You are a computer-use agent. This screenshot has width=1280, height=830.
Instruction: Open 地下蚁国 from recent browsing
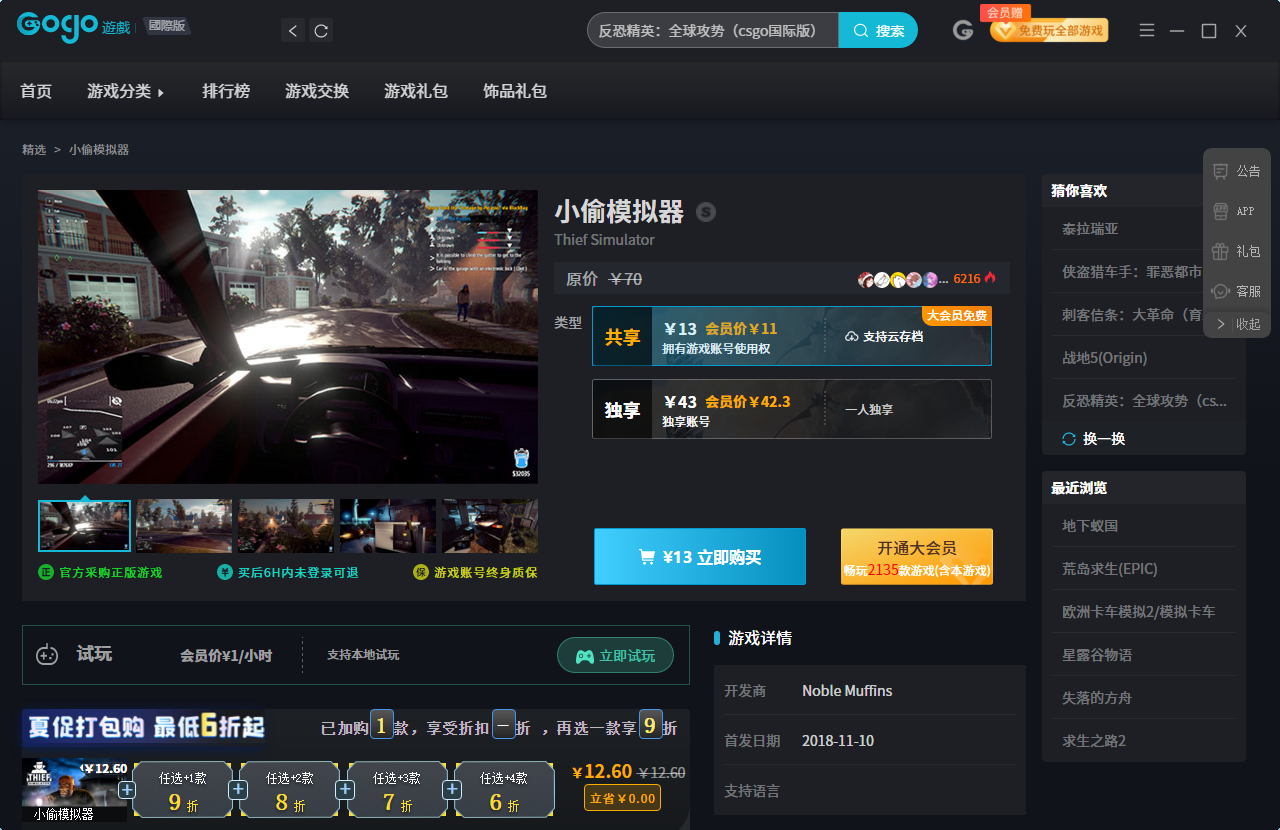[x=1090, y=526]
